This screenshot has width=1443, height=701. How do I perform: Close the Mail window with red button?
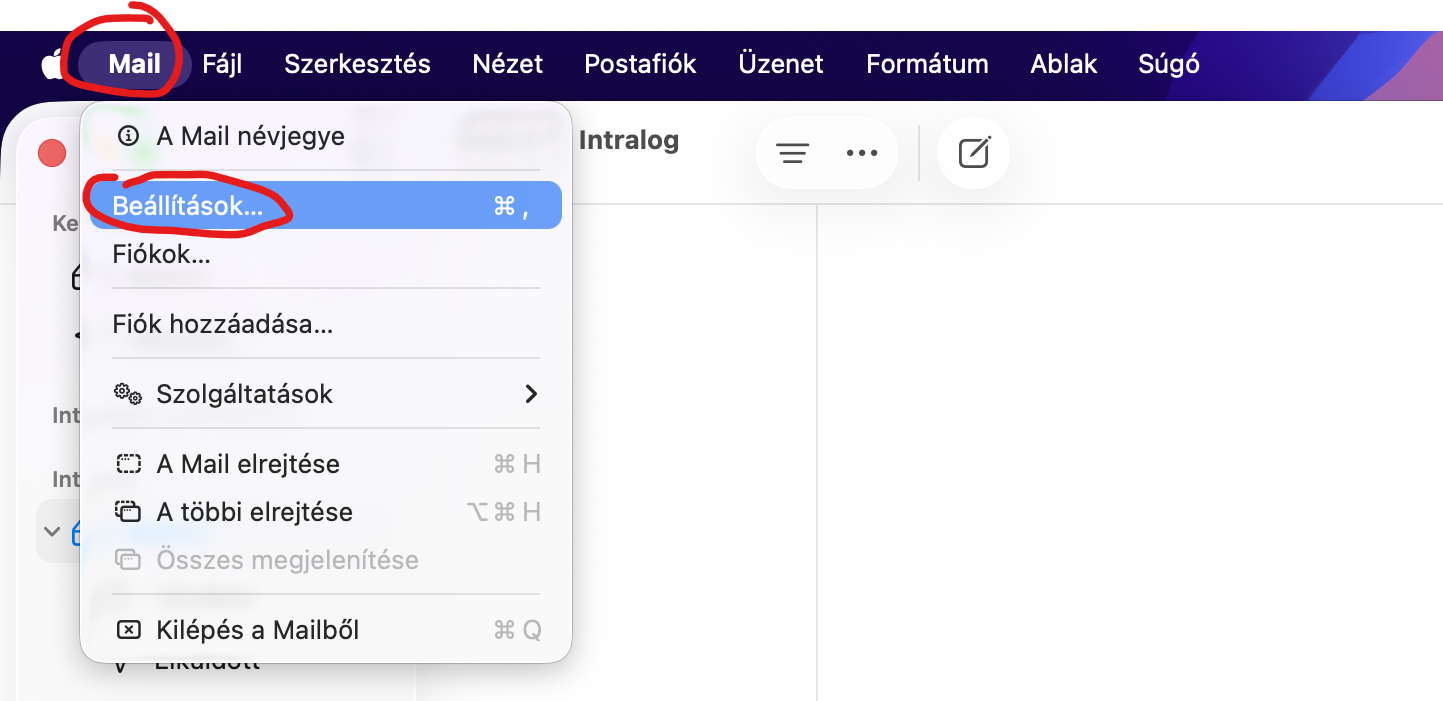52,153
